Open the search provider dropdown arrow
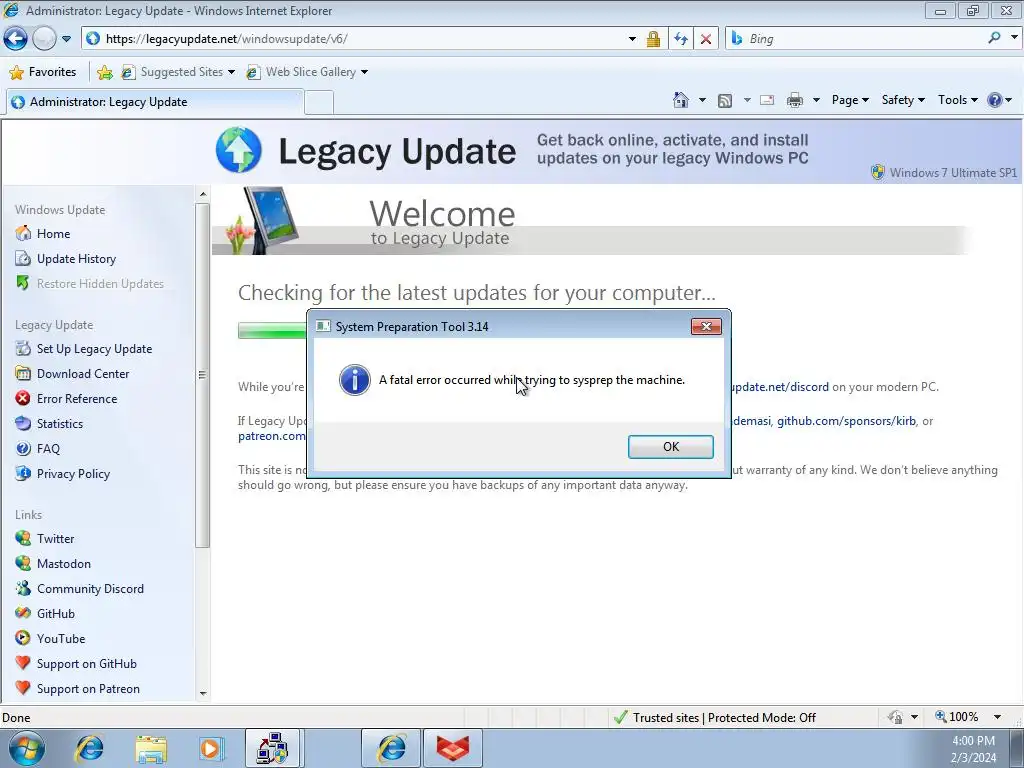 [x=1014, y=38]
